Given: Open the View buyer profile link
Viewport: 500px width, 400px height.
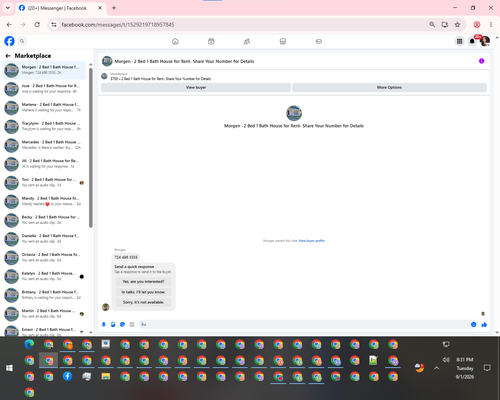Looking at the screenshot, I should (x=312, y=241).
